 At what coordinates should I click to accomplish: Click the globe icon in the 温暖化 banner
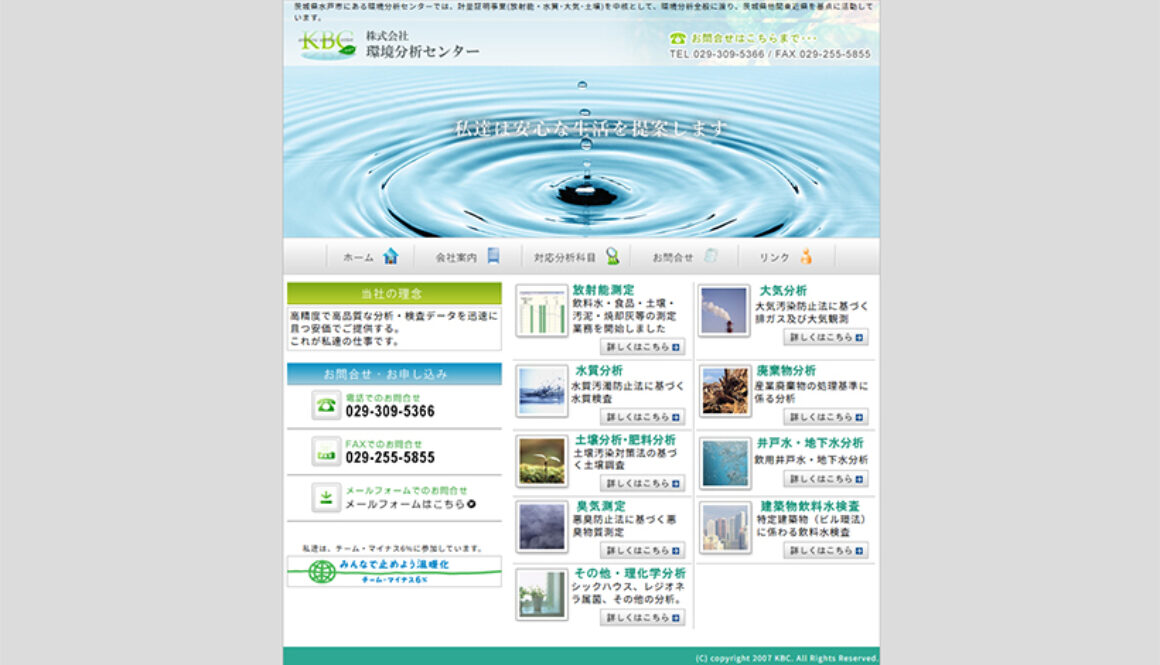pyautogui.click(x=322, y=573)
